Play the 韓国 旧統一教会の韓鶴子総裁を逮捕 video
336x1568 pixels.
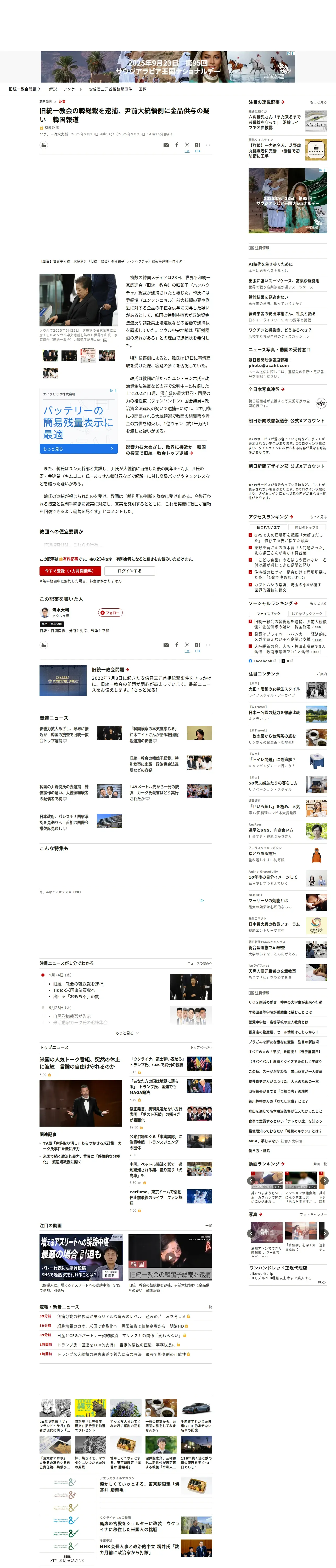coord(170,1257)
